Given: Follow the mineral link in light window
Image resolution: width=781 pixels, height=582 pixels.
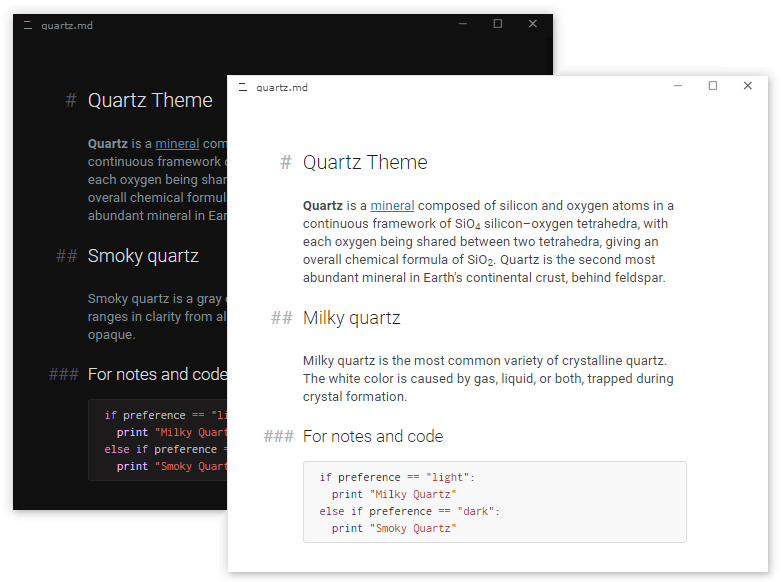Looking at the screenshot, I should click(392, 206).
